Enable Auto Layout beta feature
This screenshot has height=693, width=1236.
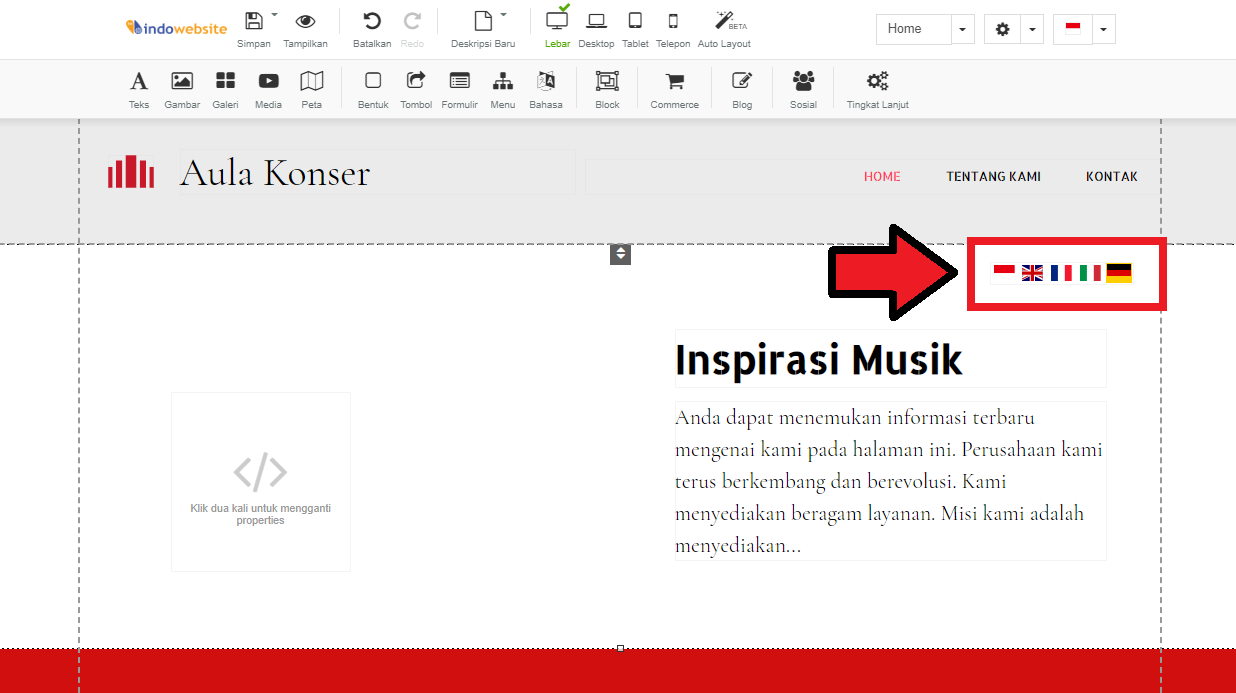(723, 28)
